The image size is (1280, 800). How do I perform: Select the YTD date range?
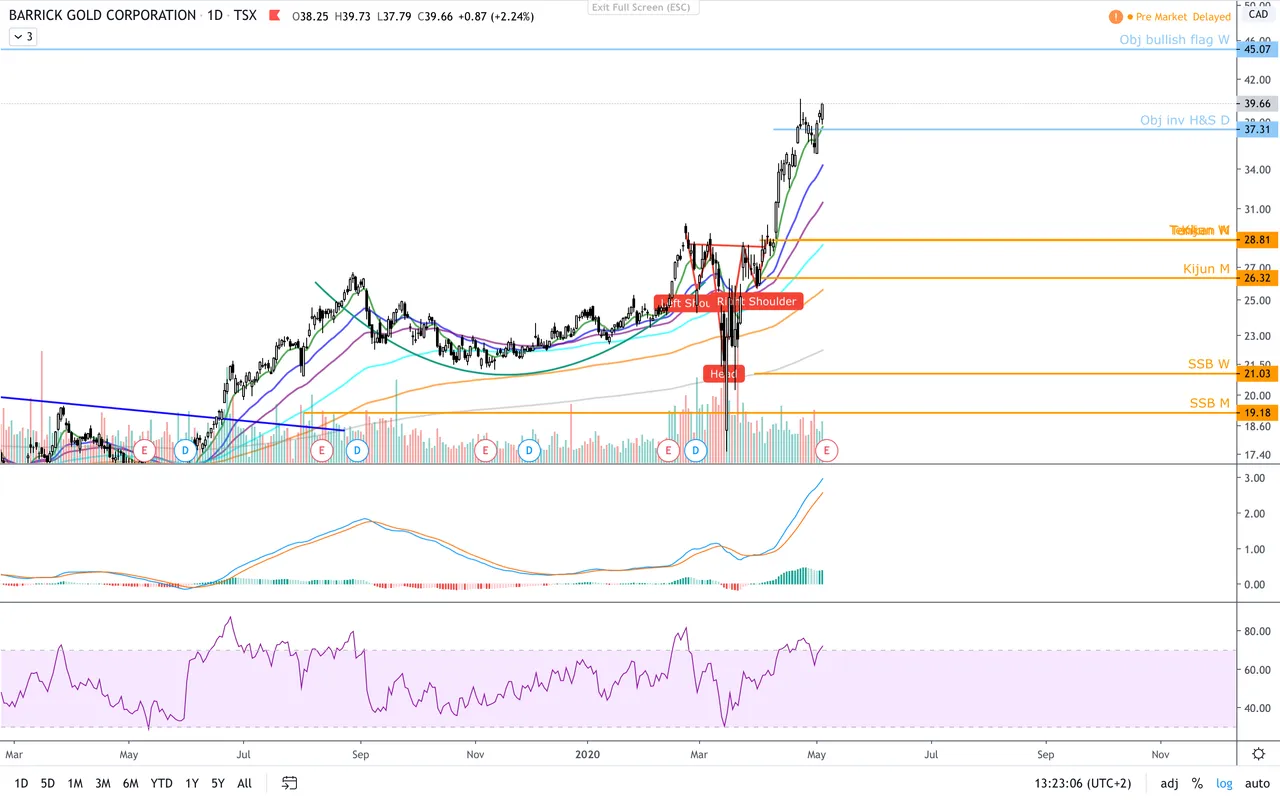coord(161,783)
